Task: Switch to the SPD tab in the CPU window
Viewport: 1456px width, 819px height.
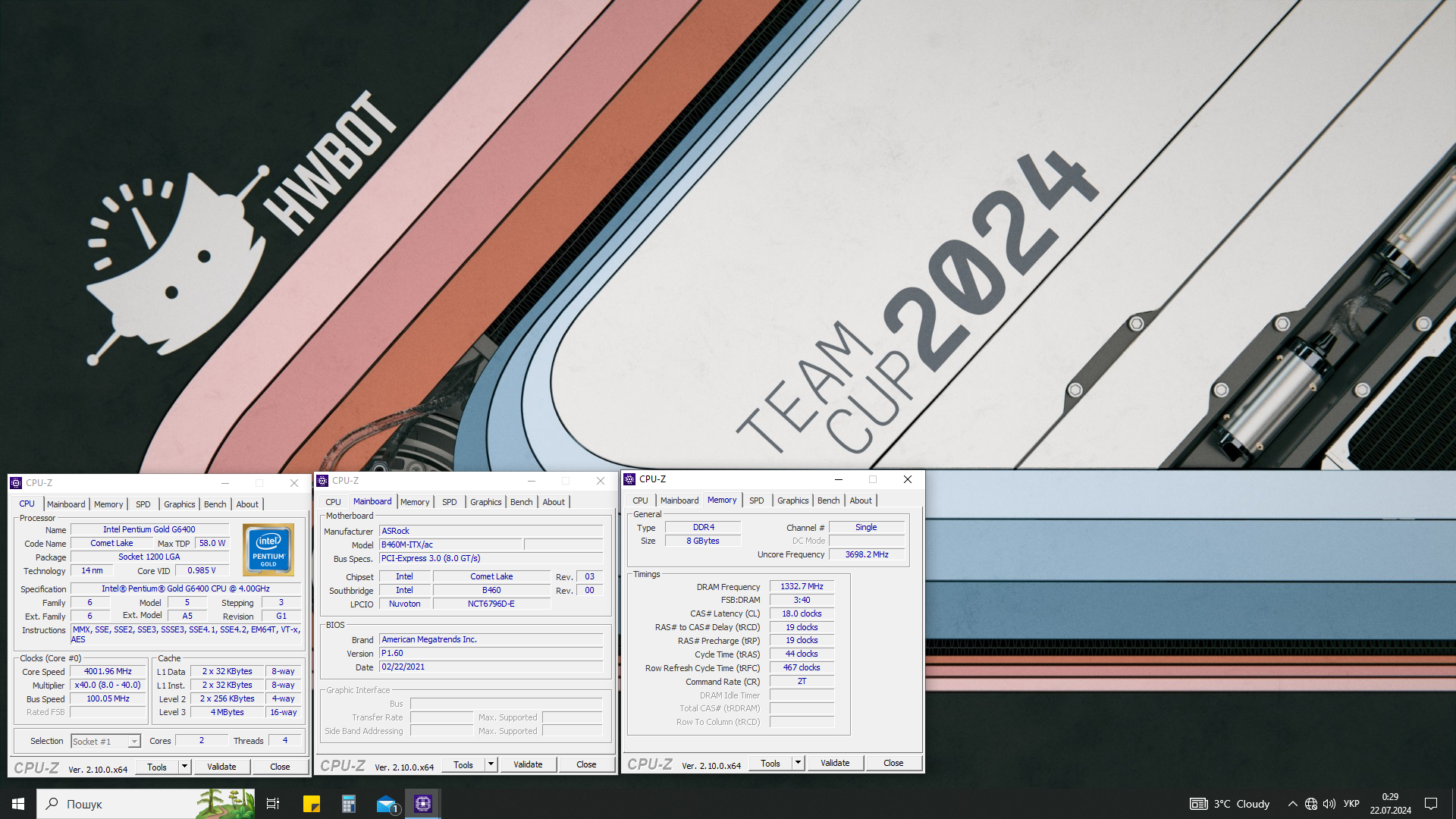Action: tap(143, 504)
